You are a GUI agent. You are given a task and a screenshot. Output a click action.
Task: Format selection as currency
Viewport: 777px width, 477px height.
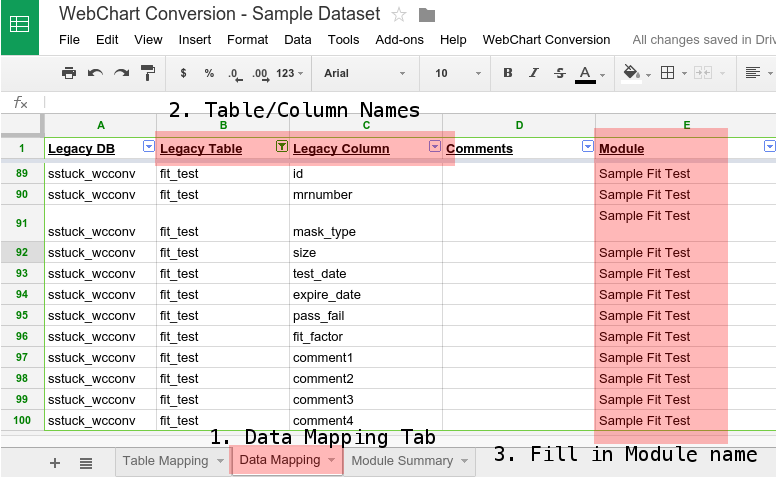(x=183, y=73)
